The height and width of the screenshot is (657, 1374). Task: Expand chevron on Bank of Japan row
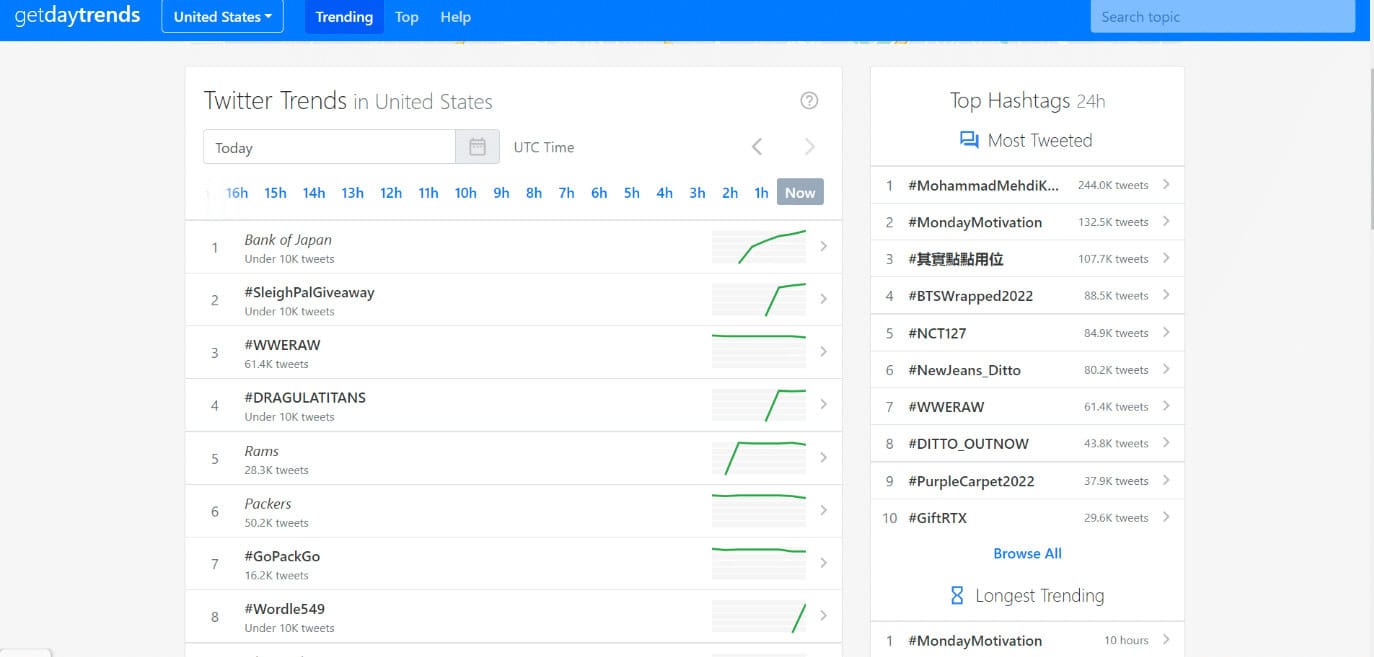pos(823,246)
